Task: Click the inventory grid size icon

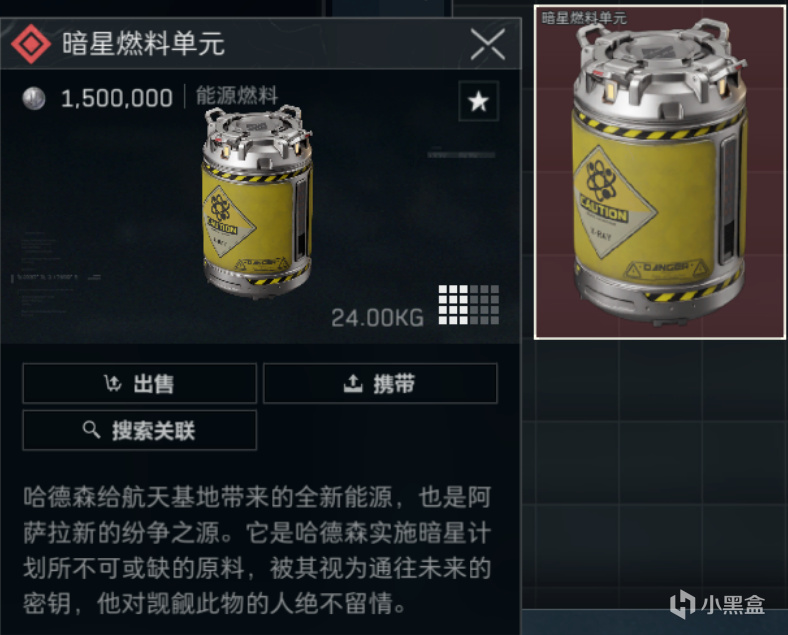Action: [468, 305]
